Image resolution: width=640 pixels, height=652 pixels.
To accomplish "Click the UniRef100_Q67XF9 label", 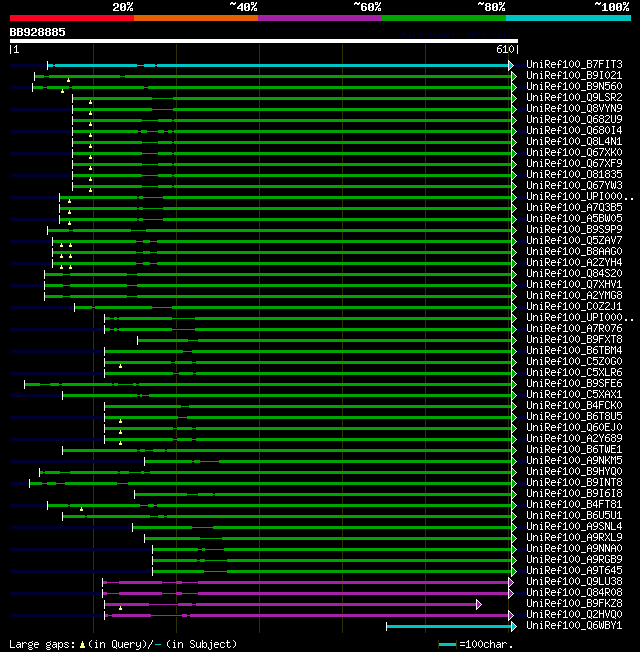I will click(x=574, y=163).
